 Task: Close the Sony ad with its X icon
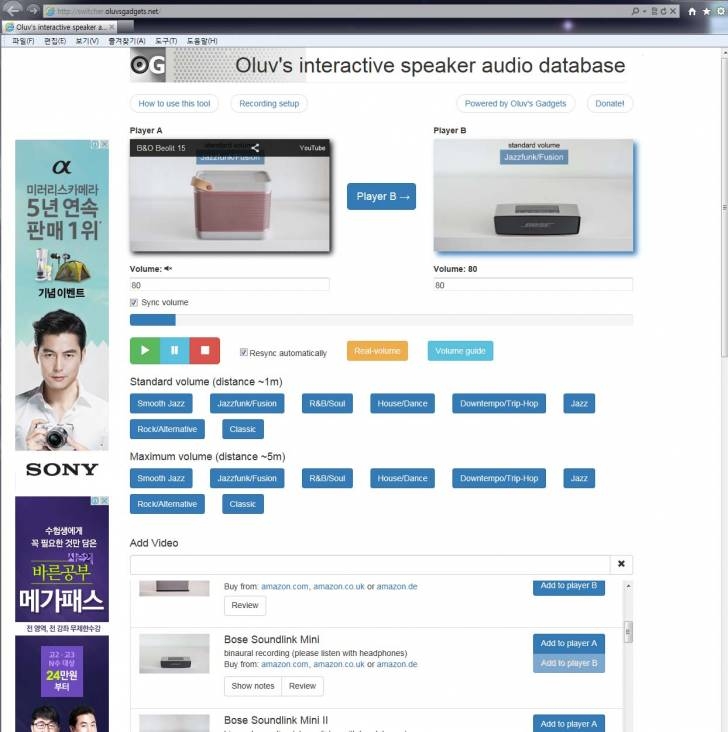(105, 144)
